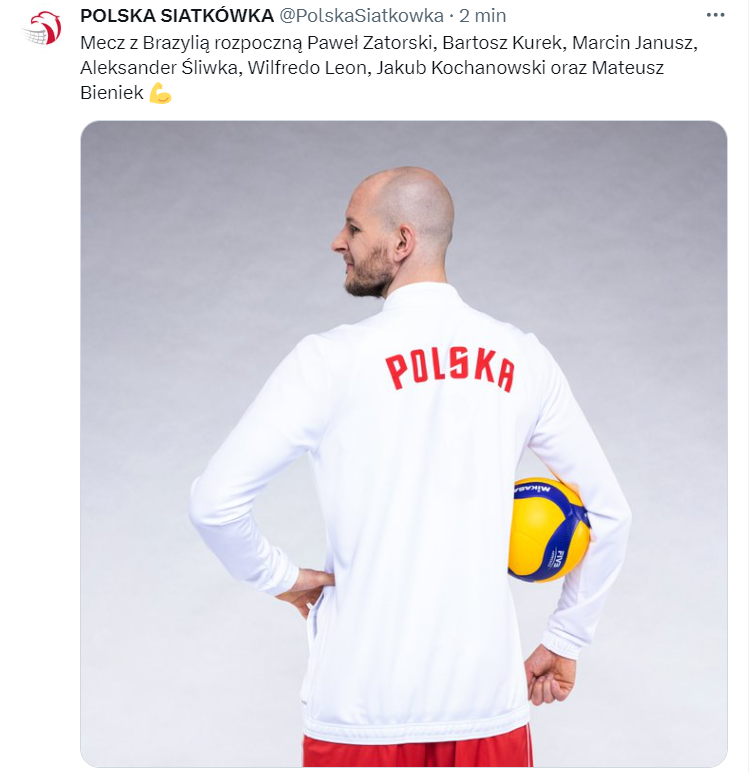
Task: Click the name Wilfredo Leon in tweet
Action: pyautogui.click(x=309, y=68)
